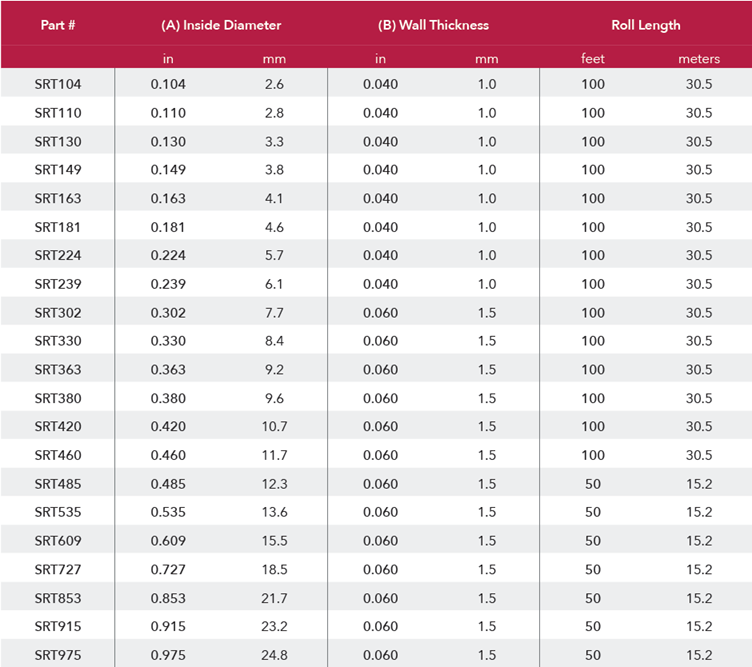The height and width of the screenshot is (667, 752).
Task: Click the SRT975 part number
Action: tap(58, 655)
